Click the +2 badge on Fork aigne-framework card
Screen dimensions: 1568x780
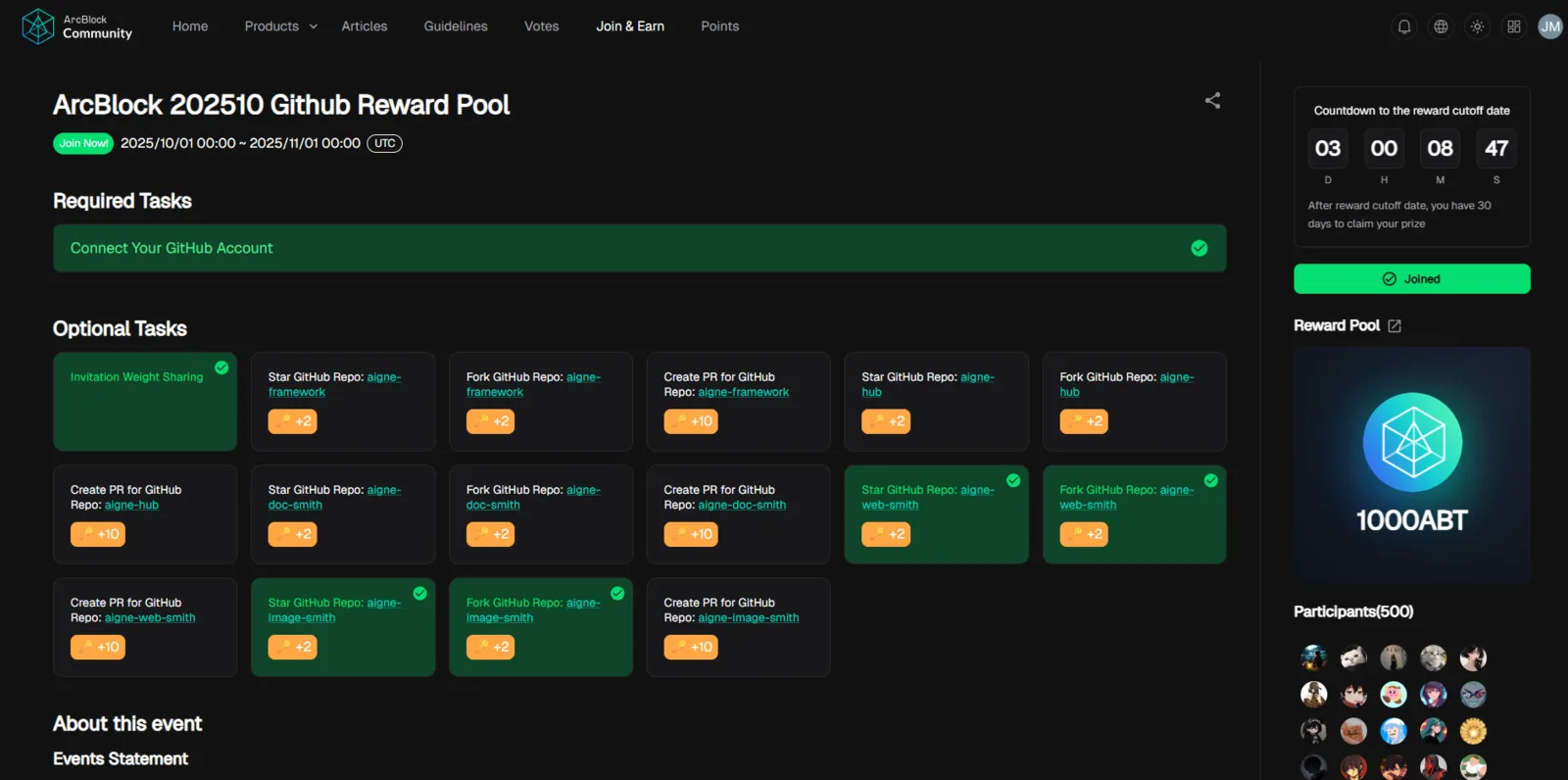[x=490, y=421]
